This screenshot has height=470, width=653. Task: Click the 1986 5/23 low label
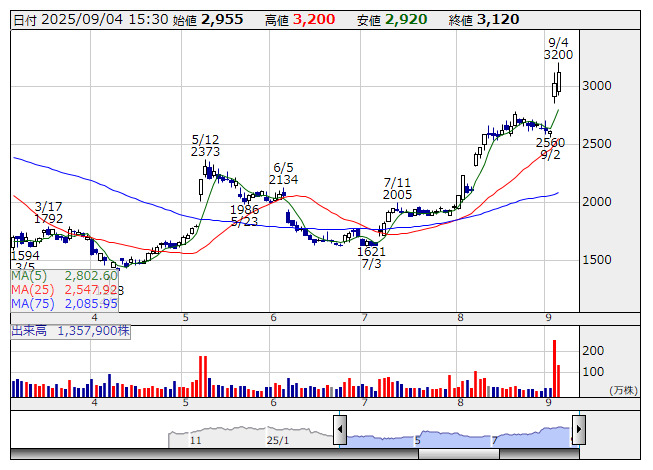(244, 216)
